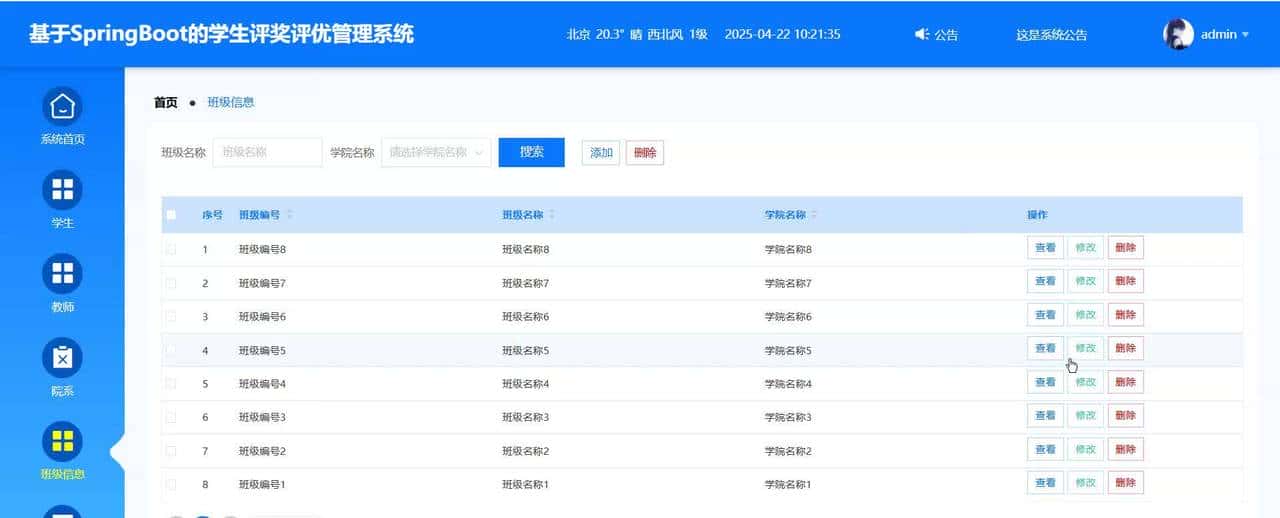Click 删除 for row 班级名称7
Screen dimensions: 1280x518
[x=1126, y=282]
